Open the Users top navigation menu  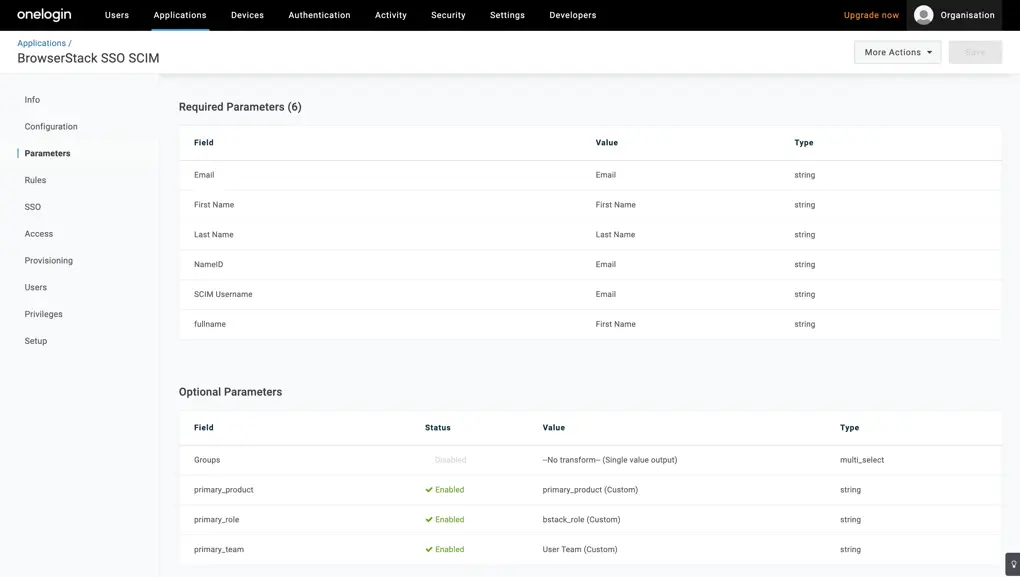[x=117, y=15]
